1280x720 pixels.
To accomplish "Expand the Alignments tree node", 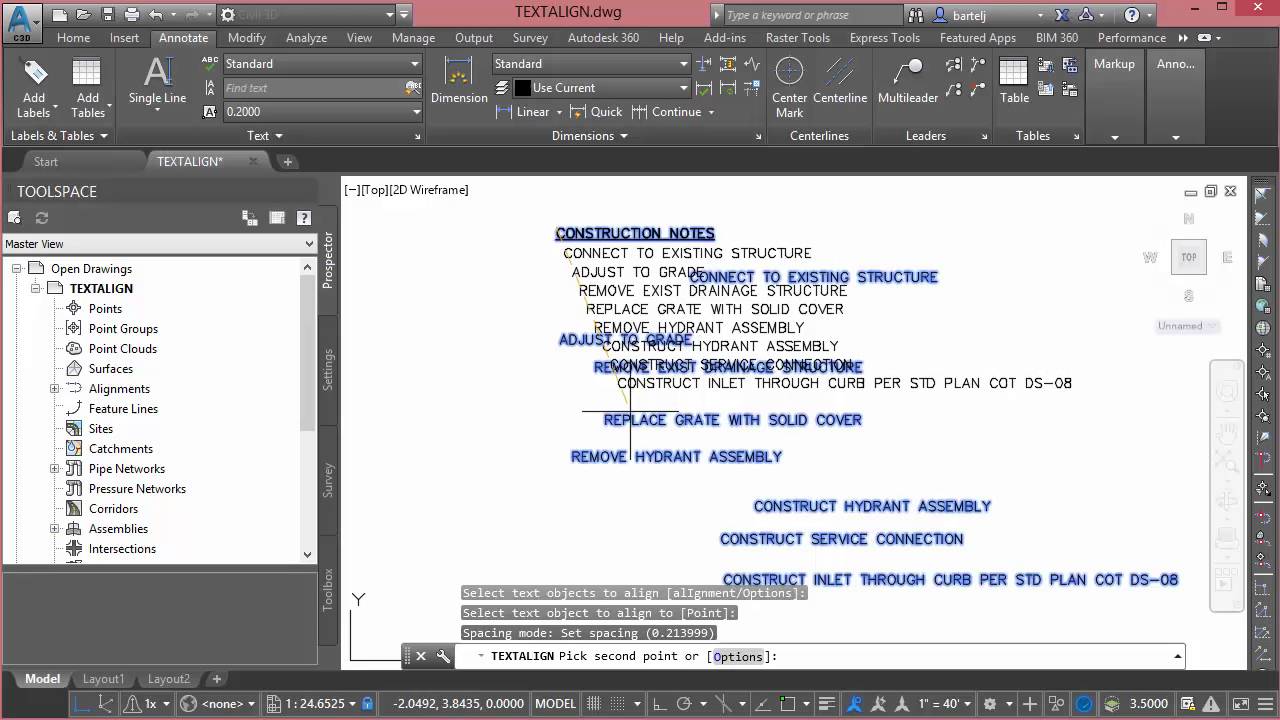I will (55, 388).
